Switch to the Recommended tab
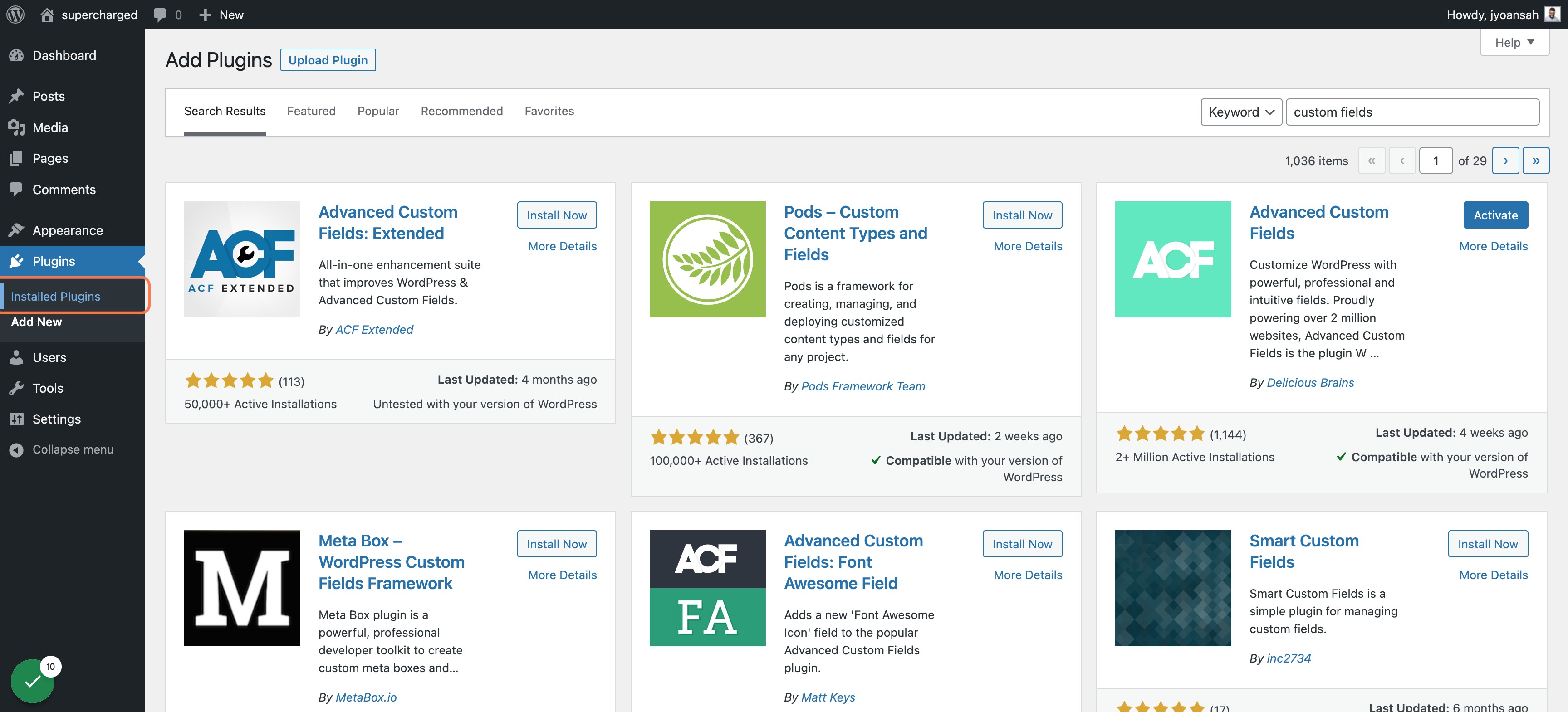 coord(461,111)
